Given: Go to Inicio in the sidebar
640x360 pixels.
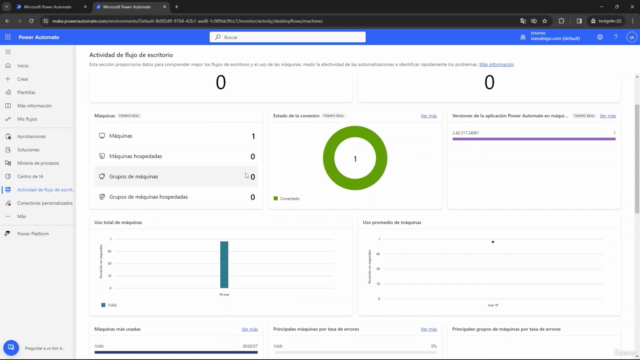Looking at the screenshot, I should pyautogui.click(x=23, y=66).
